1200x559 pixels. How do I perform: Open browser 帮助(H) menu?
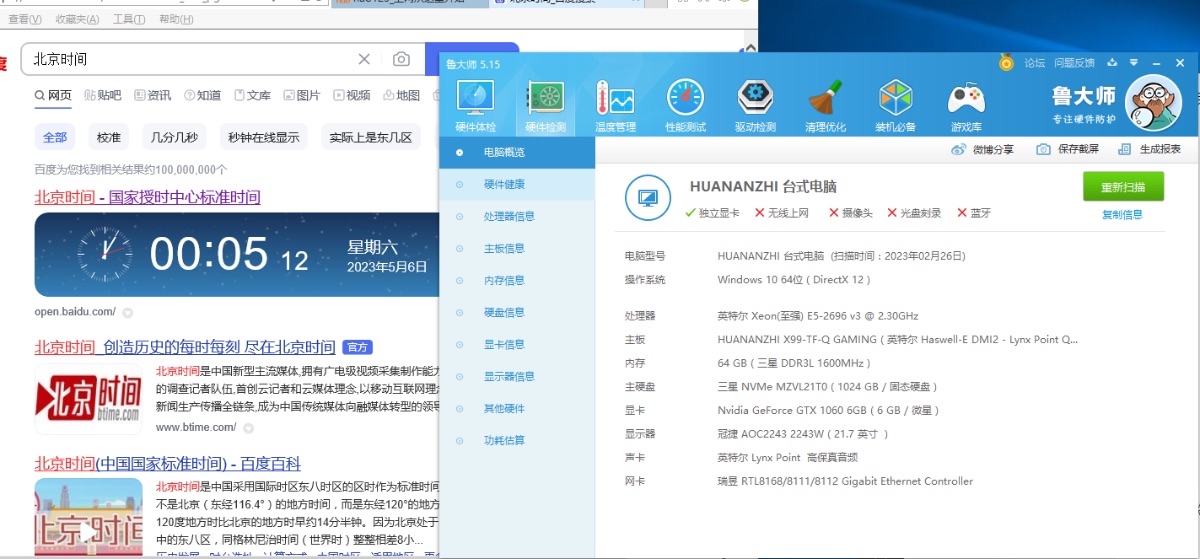point(177,19)
